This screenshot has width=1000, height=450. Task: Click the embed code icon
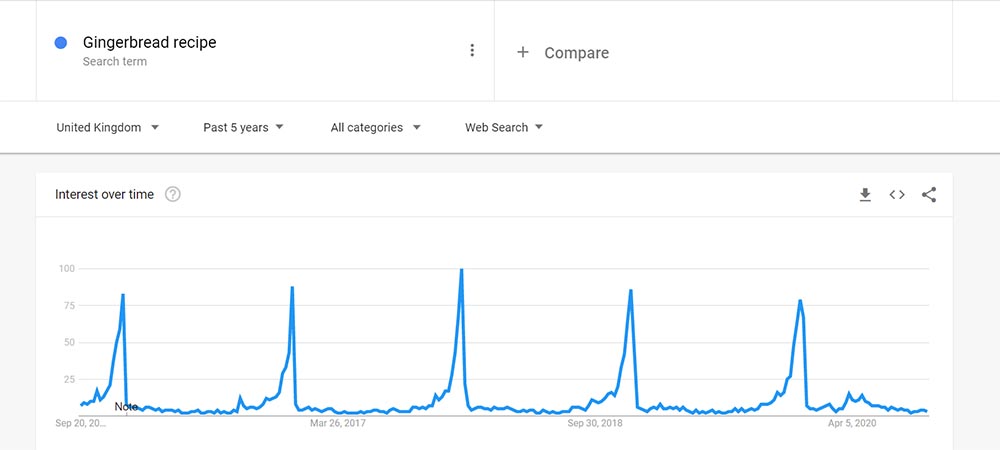coord(897,195)
